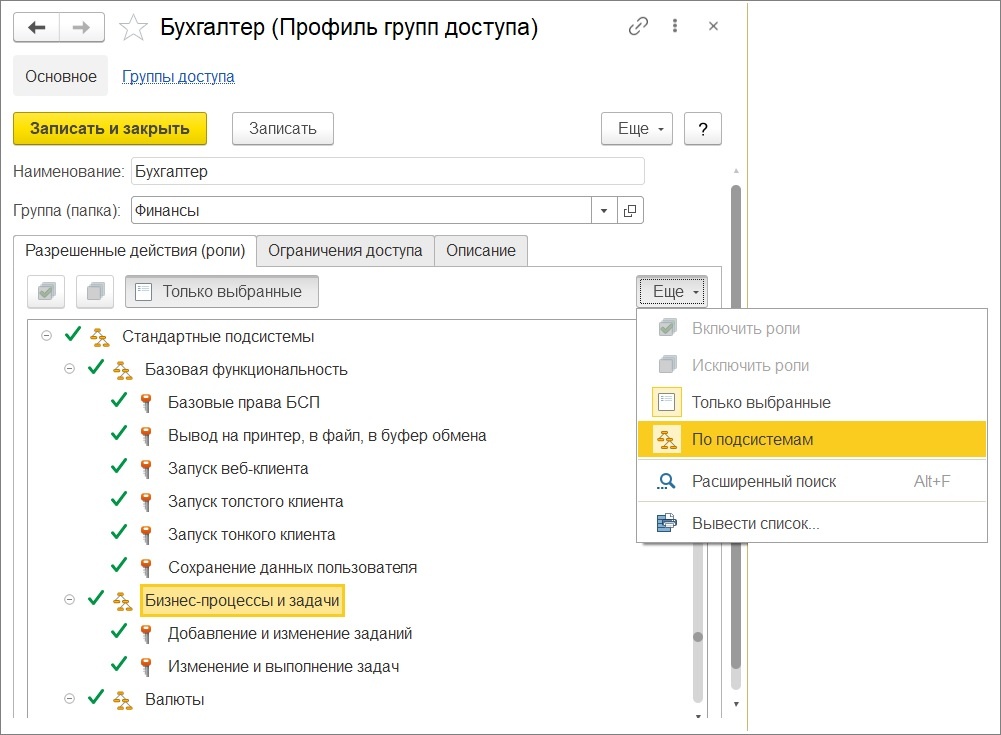Click key icon of Запуск тонкого клиента

coord(146,535)
